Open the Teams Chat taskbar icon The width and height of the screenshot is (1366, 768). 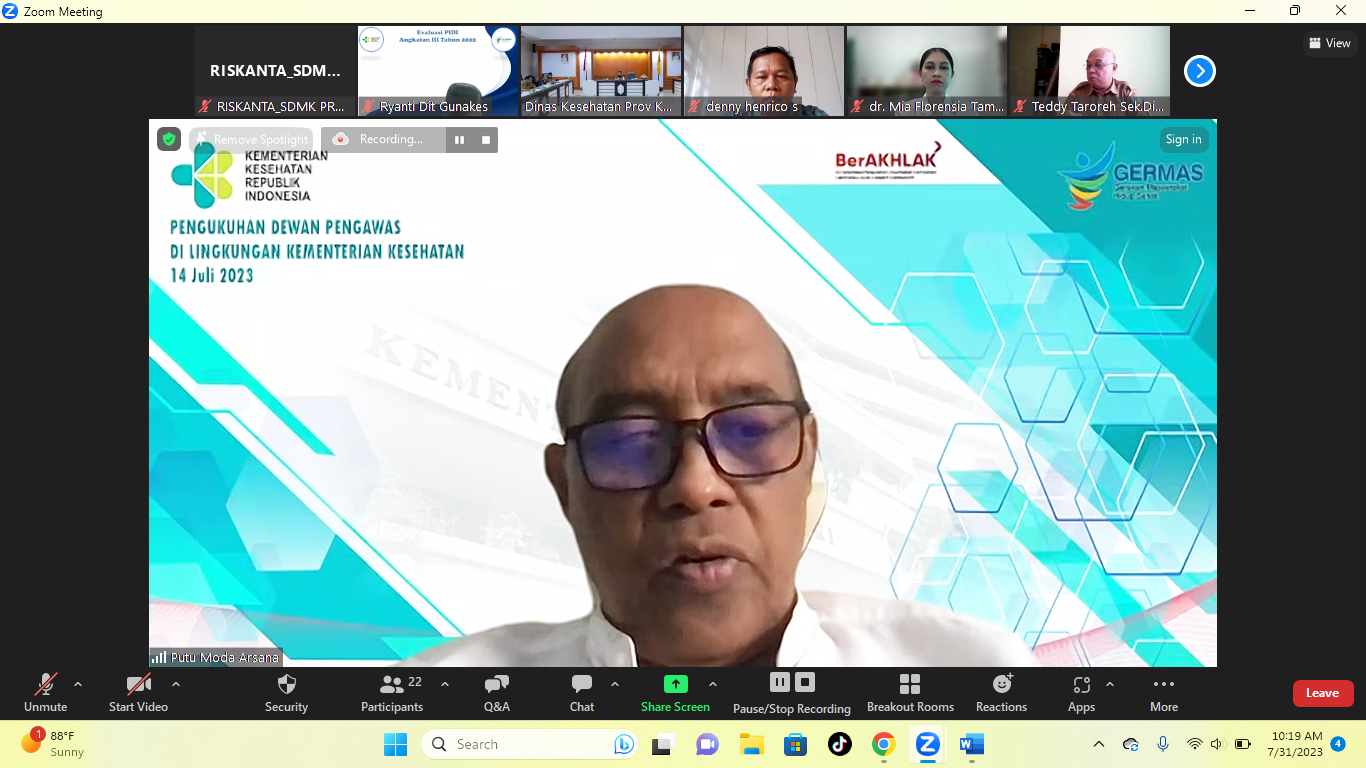coord(707,744)
